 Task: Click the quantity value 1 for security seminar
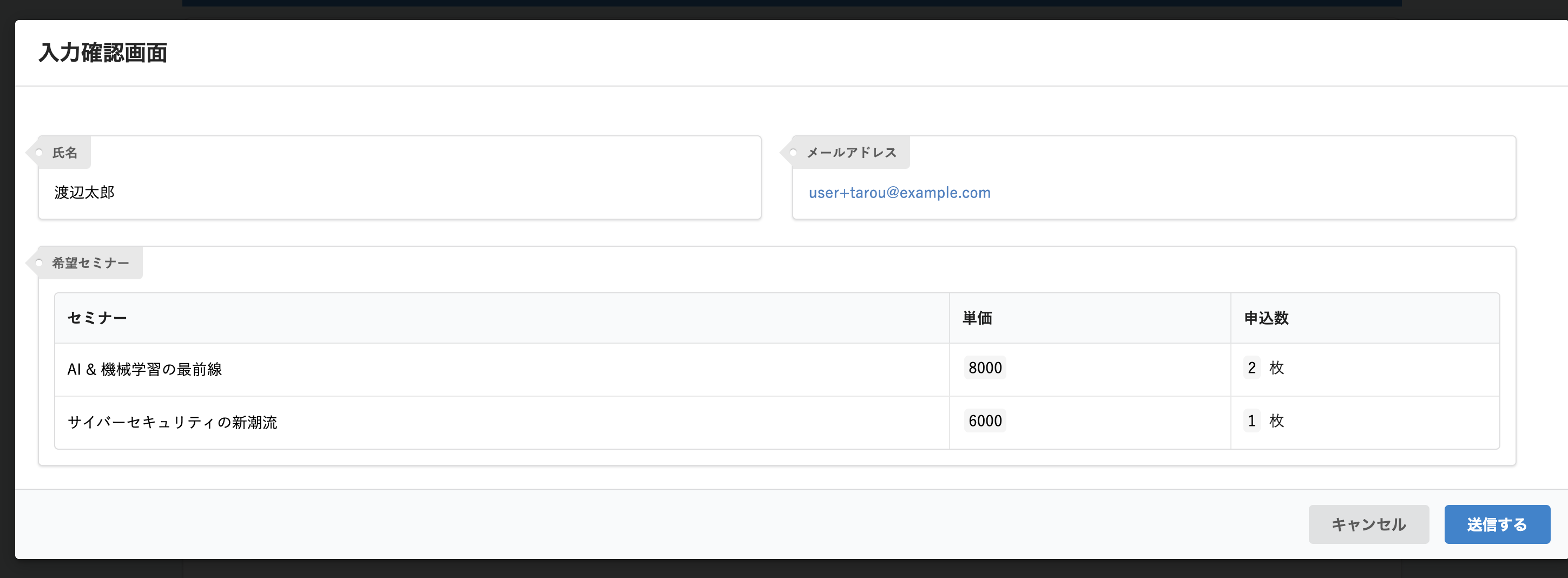[x=1251, y=421]
